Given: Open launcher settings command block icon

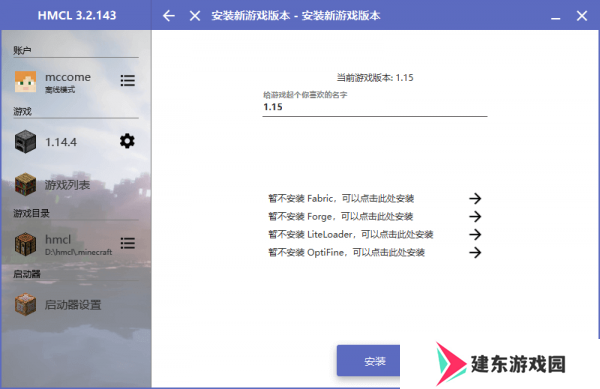Looking at the screenshot, I should pos(25,304).
